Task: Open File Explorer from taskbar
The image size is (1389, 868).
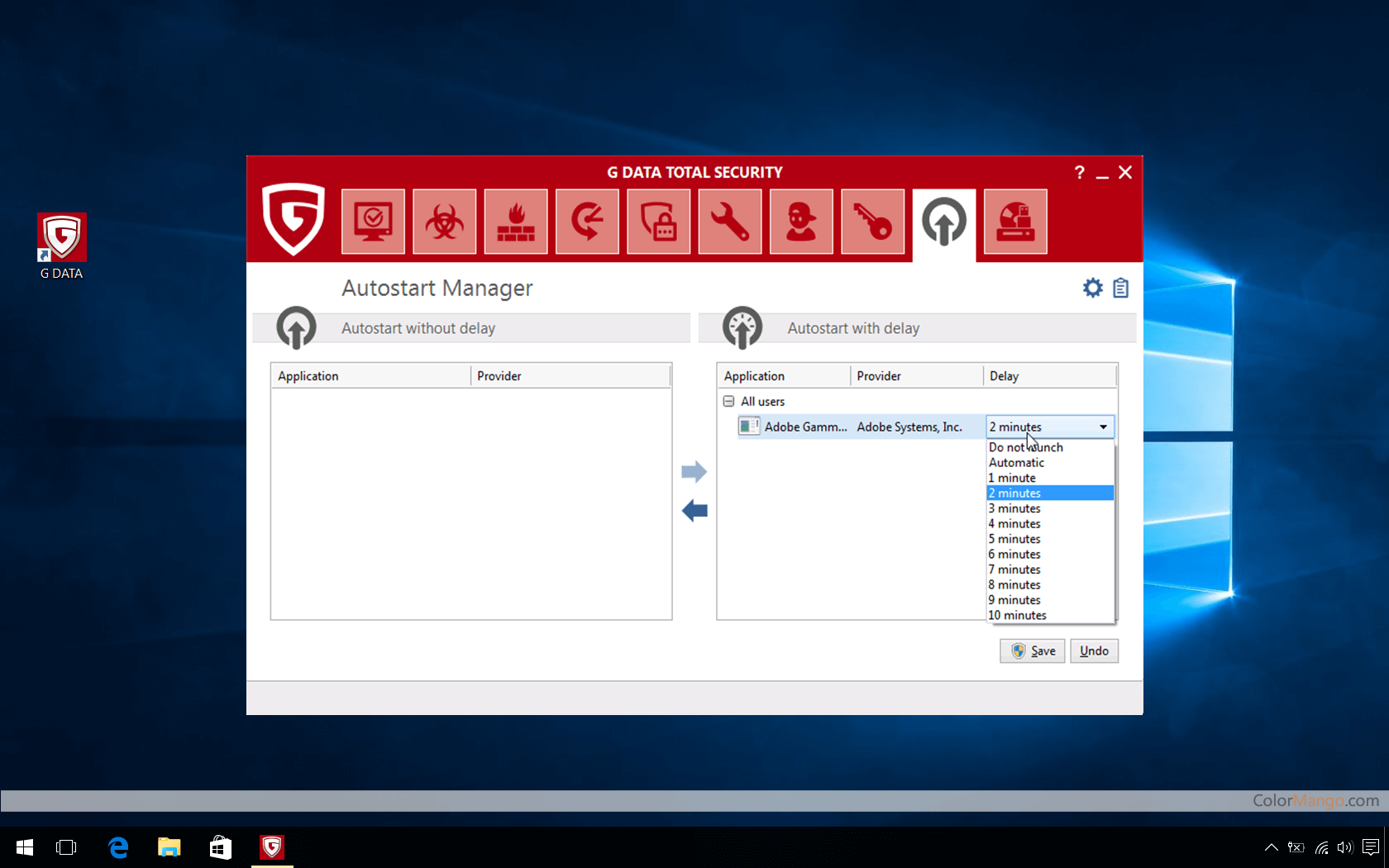Action: click(x=169, y=847)
